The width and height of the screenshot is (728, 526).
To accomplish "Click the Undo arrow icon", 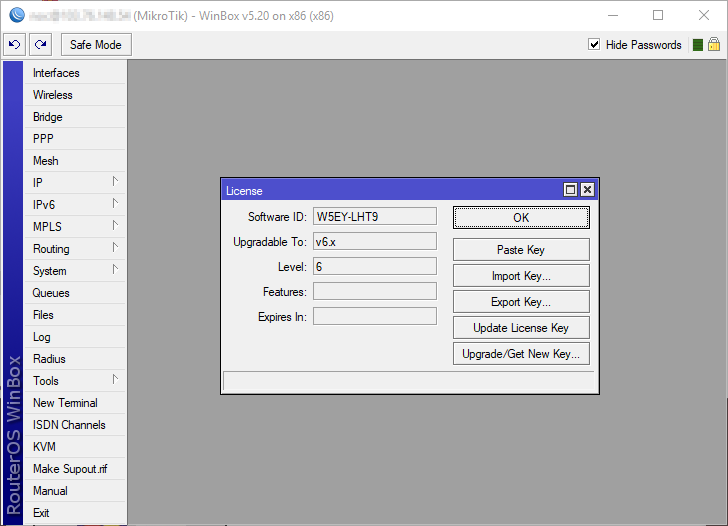I will 14,45.
